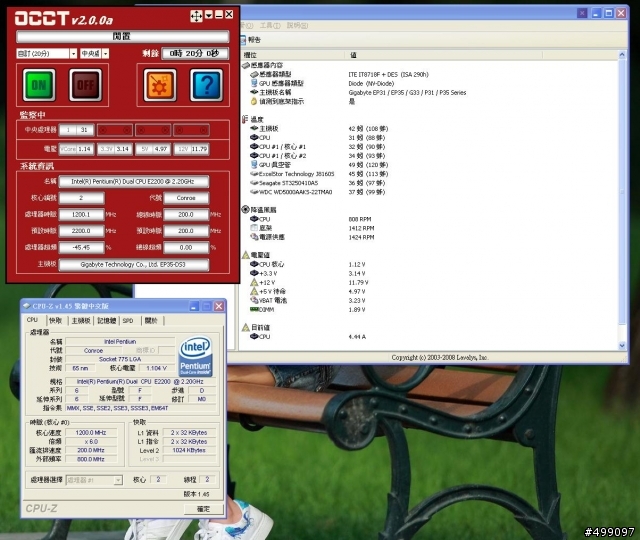640x540 pixels.
Task: Click the 底架 chassis fan row icon
Action: 254,228
